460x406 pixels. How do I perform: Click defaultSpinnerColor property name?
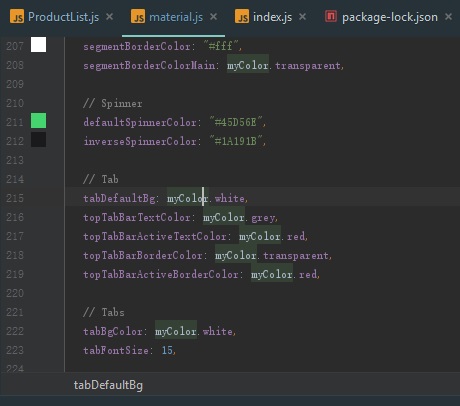coord(140,122)
